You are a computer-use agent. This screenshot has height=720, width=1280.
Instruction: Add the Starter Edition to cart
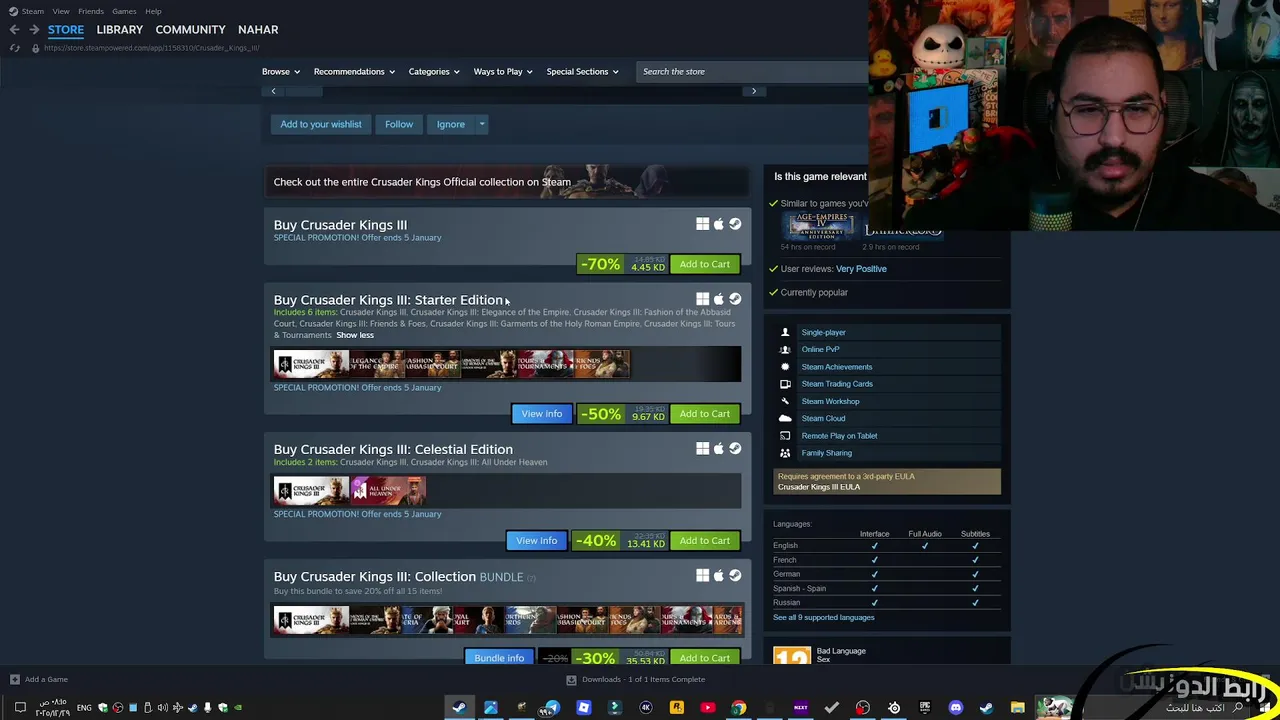coord(705,414)
